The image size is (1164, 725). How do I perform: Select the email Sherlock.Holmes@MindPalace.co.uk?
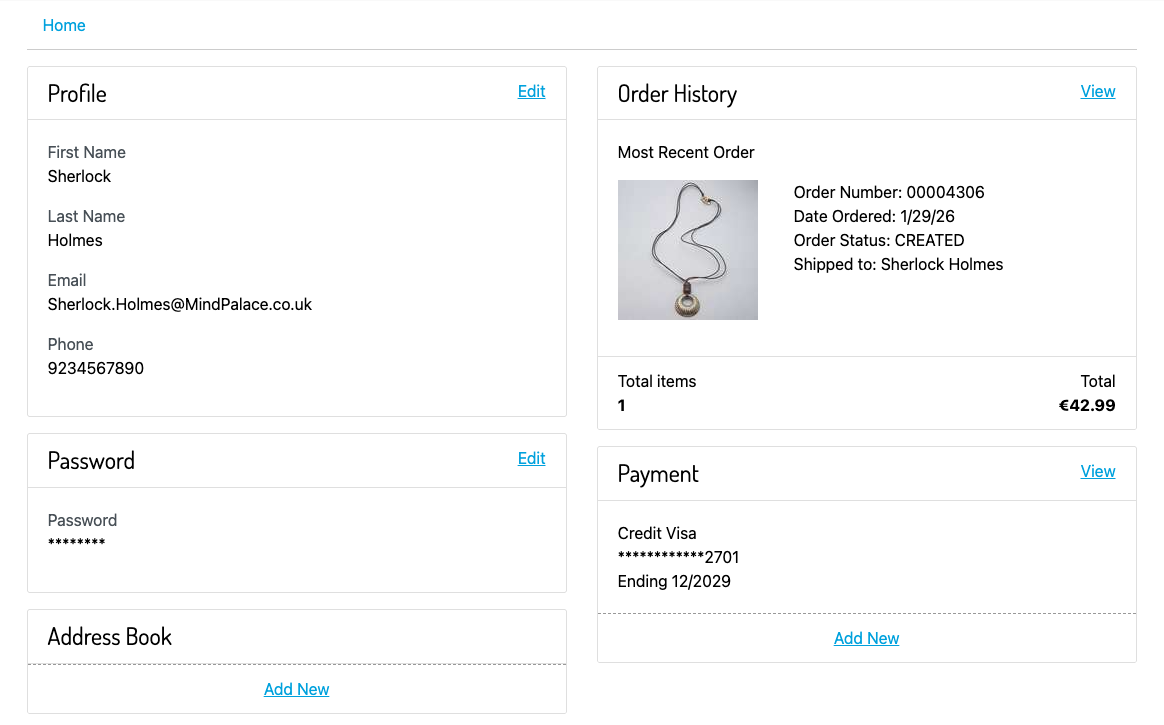180,304
